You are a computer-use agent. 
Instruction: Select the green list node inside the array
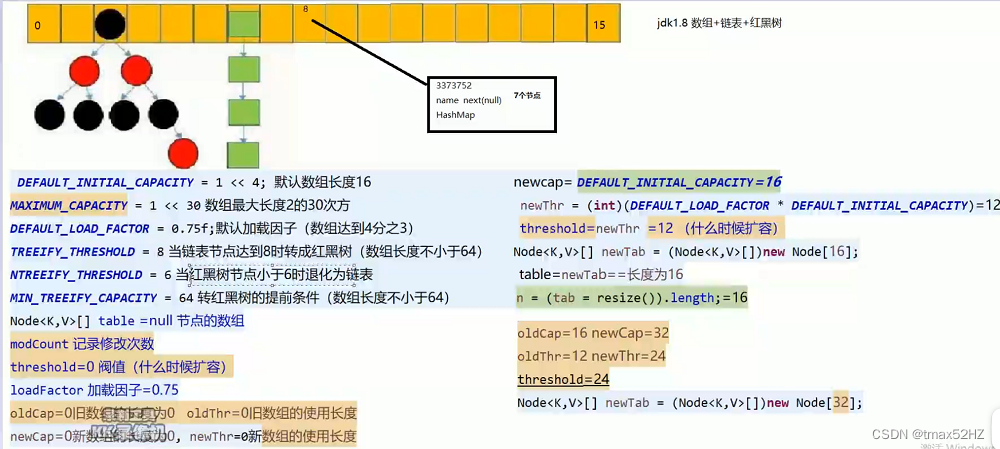(x=244, y=24)
